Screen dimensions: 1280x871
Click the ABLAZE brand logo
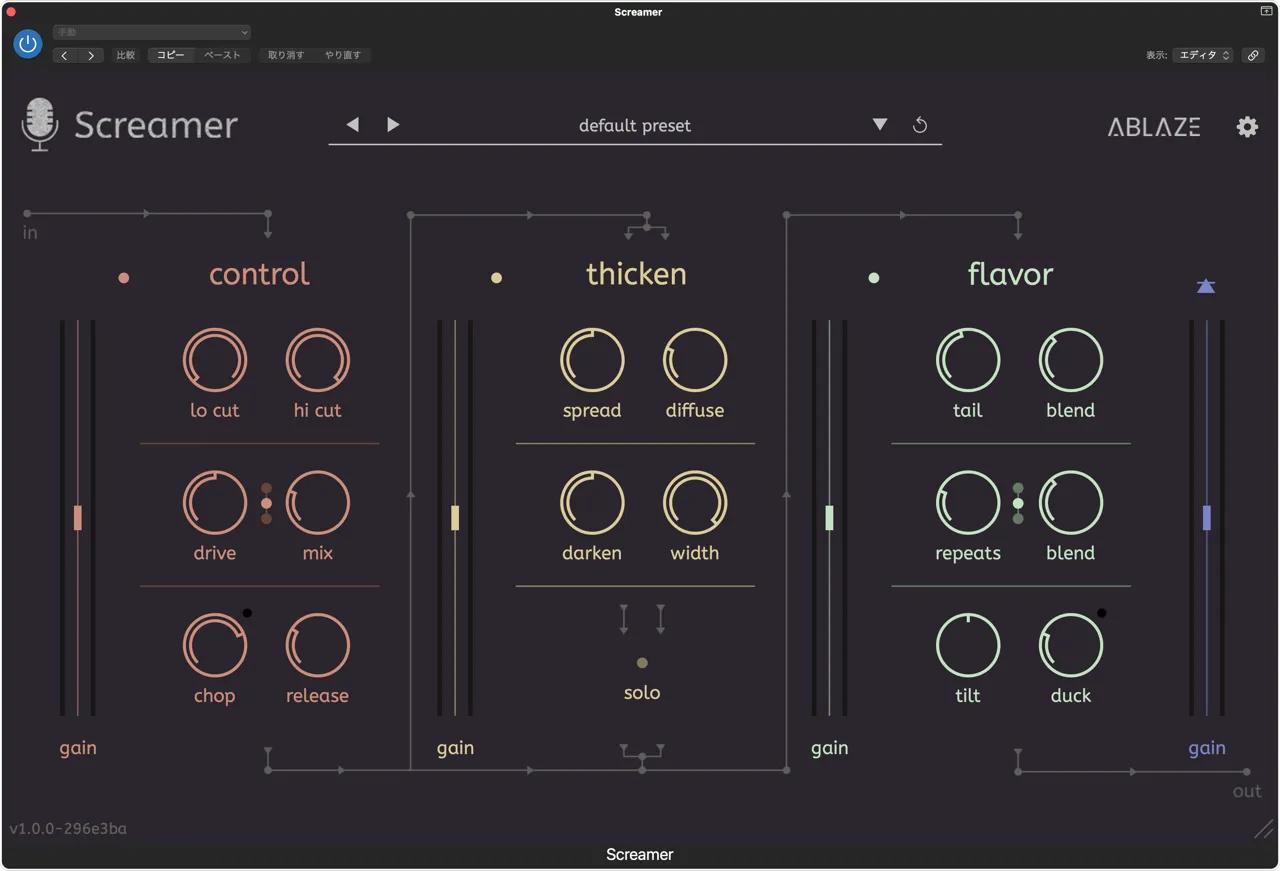tap(1154, 127)
